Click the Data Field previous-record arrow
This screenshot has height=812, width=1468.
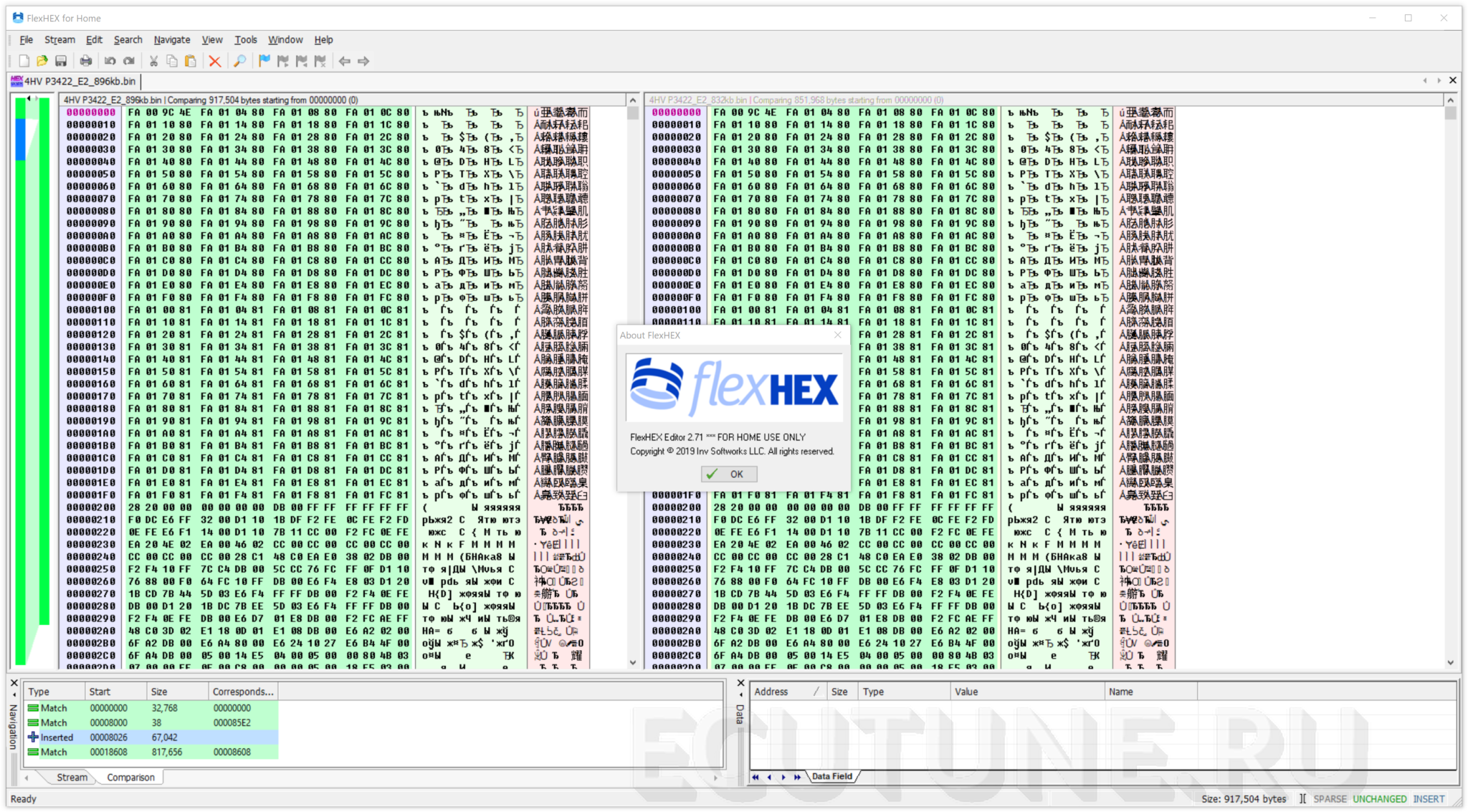[769, 777]
